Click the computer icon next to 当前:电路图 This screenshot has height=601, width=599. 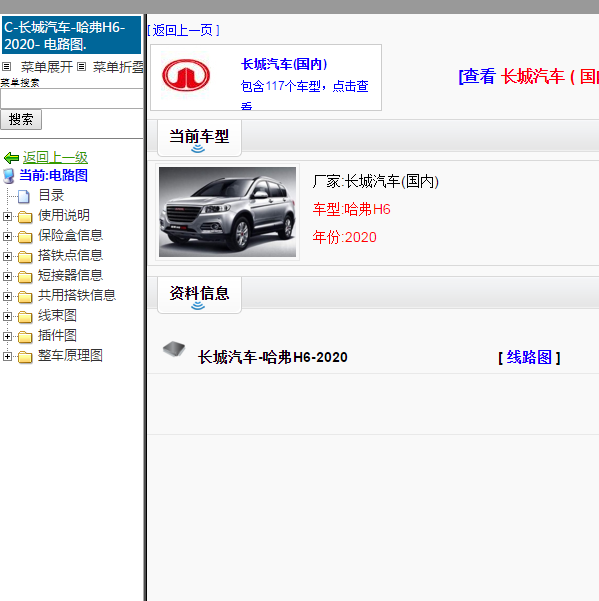pyautogui.click(x=9, y=176)
